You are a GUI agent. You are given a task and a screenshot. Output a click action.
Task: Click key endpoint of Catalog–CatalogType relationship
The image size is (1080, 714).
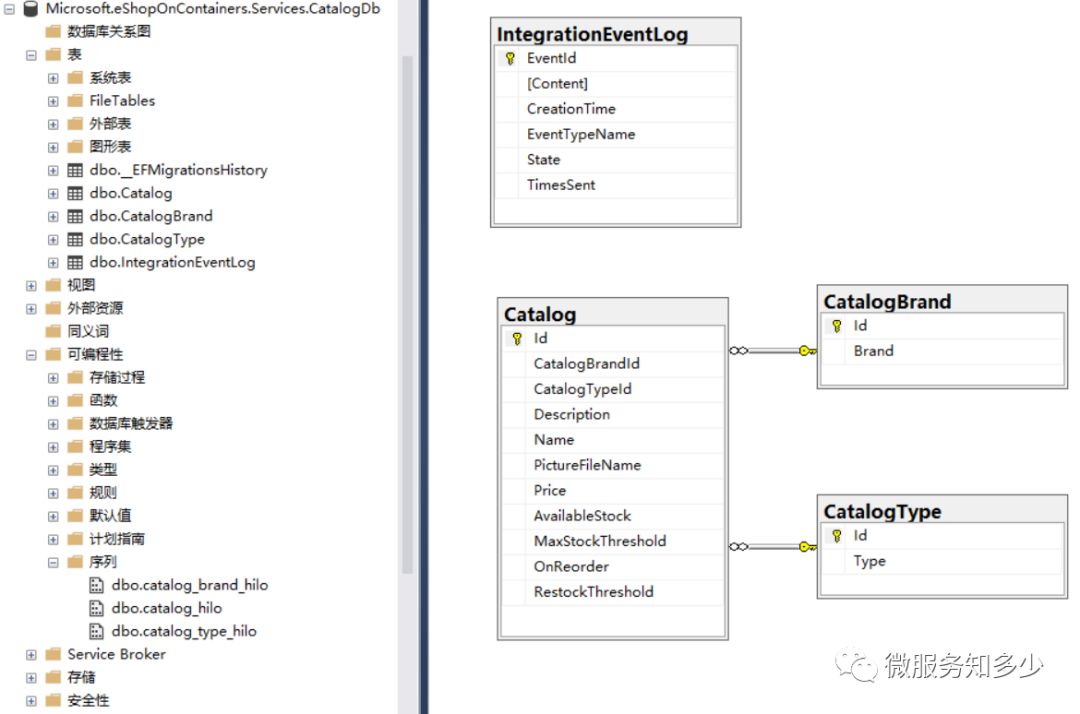pos(807,547)
